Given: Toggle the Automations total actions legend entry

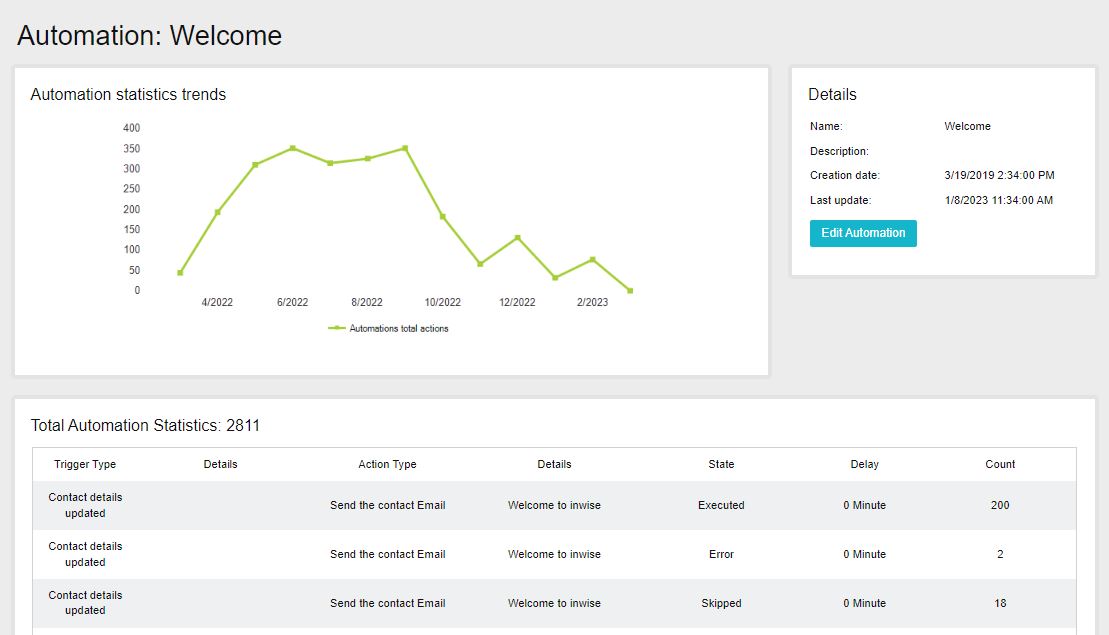Looking at the screenshot, I should (388, 328).
